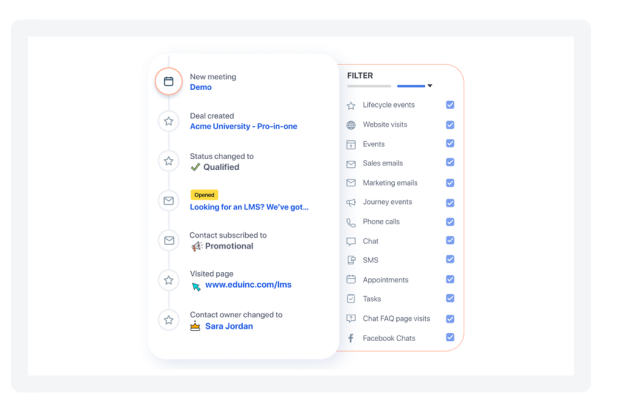
Task: Click the calendar icon beside New meeting
Action: tap(169, 81)
